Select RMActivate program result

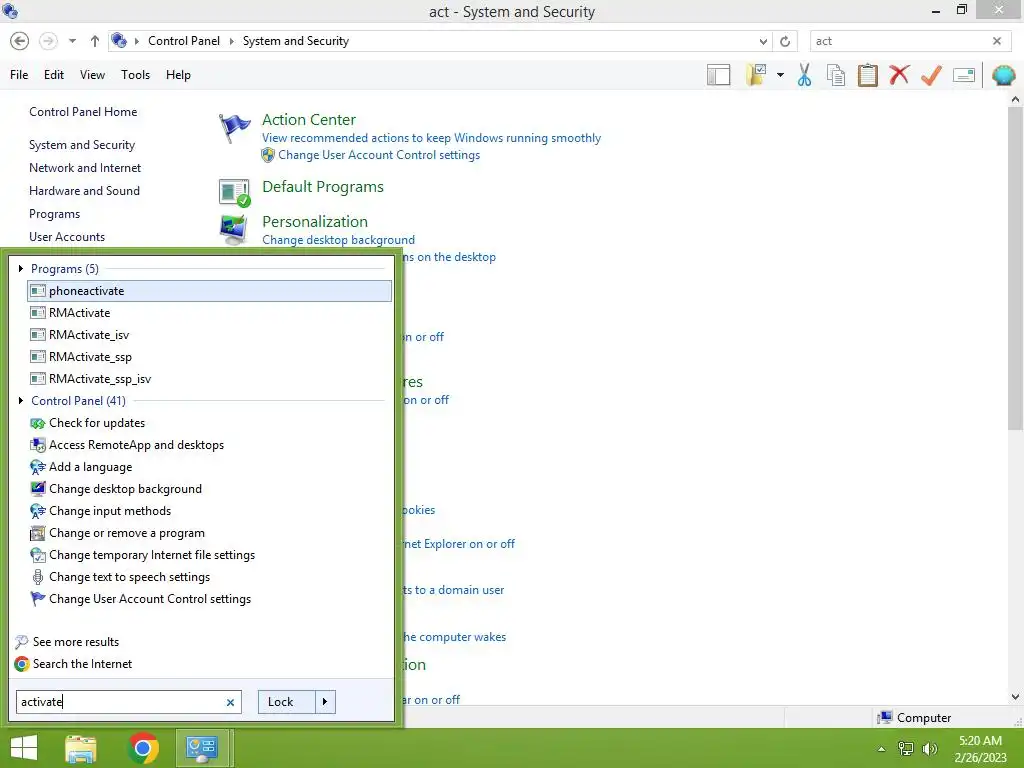[210, 313]
